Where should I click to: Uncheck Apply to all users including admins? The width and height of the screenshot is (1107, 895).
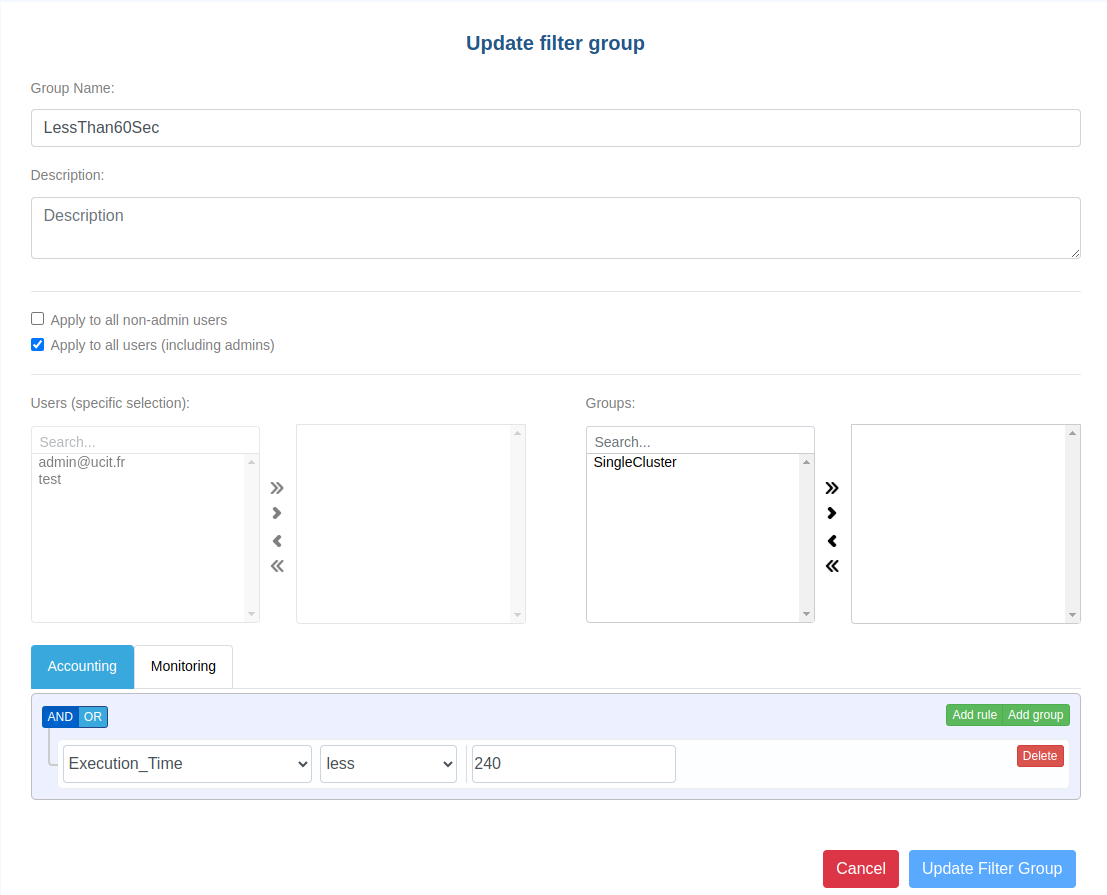[x=38, y=344]
